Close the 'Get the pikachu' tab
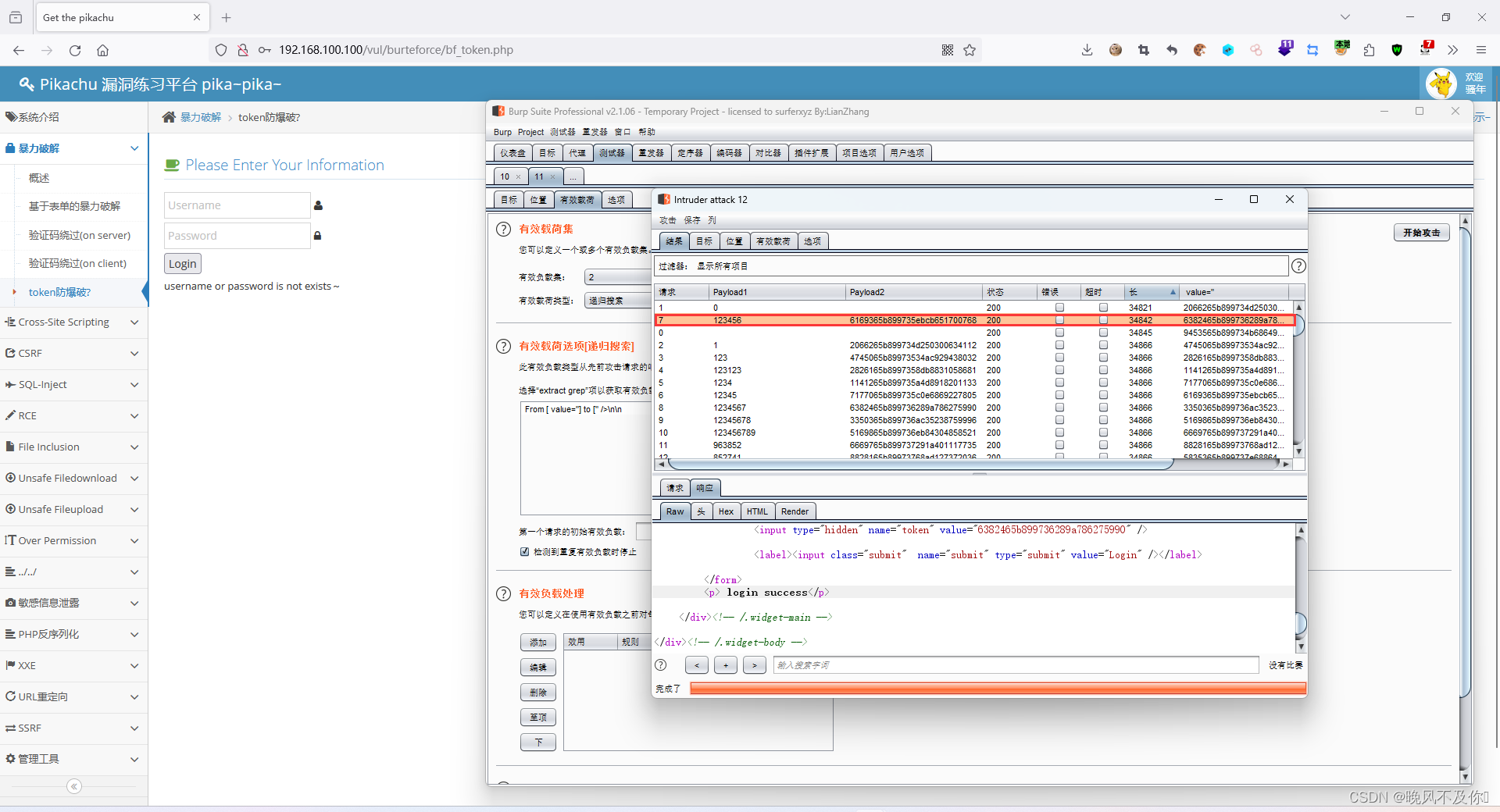 pos(196,17)
